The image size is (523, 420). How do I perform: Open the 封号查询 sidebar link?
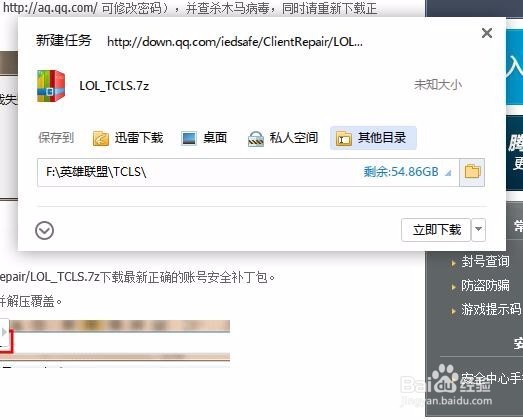tap(485, 261)
